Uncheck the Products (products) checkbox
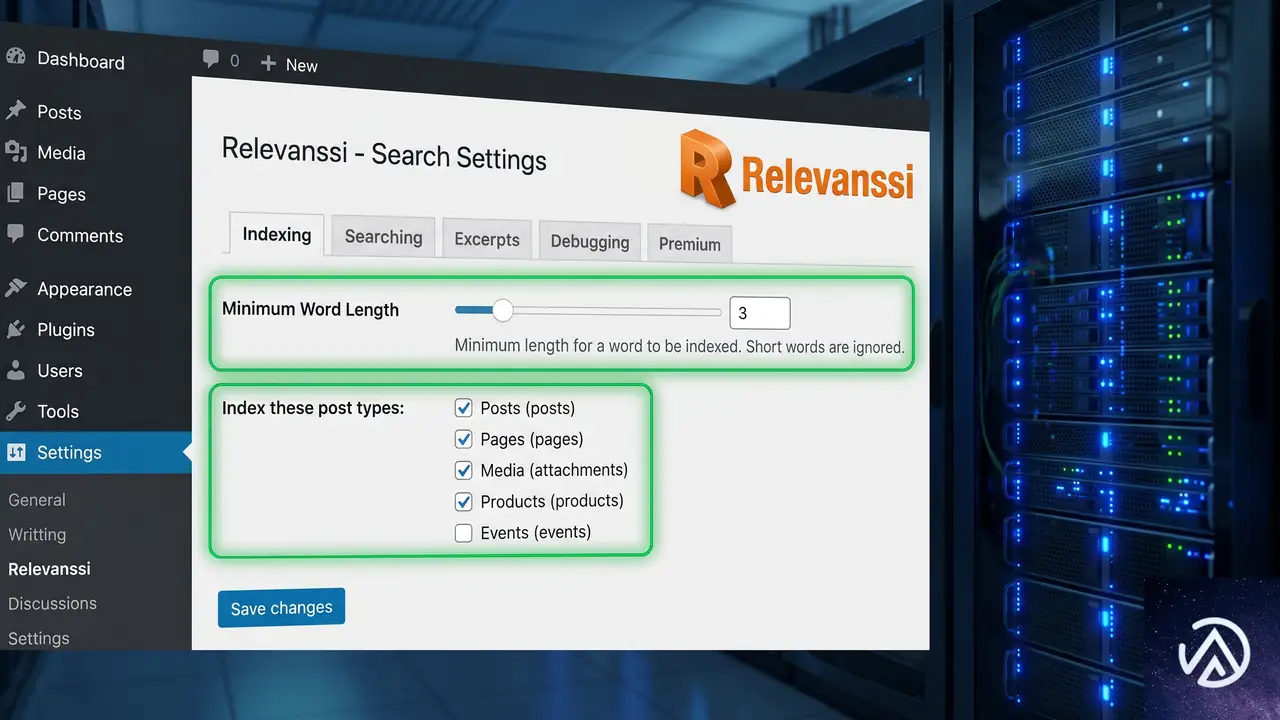Screen dimensions: 1280x720 click(x=463, y=501)
